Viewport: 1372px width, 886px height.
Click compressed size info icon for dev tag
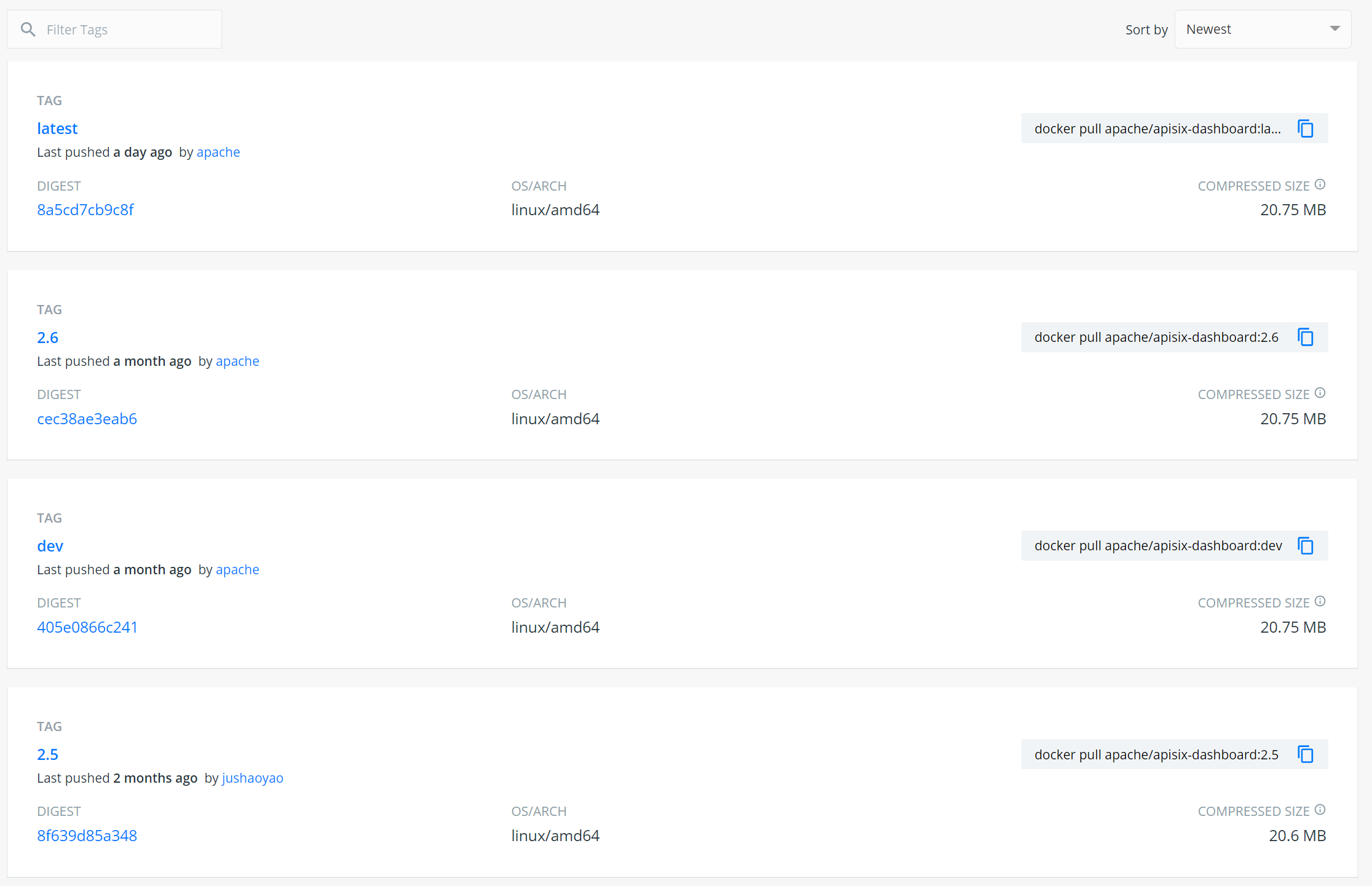[x=1320, y=601]
